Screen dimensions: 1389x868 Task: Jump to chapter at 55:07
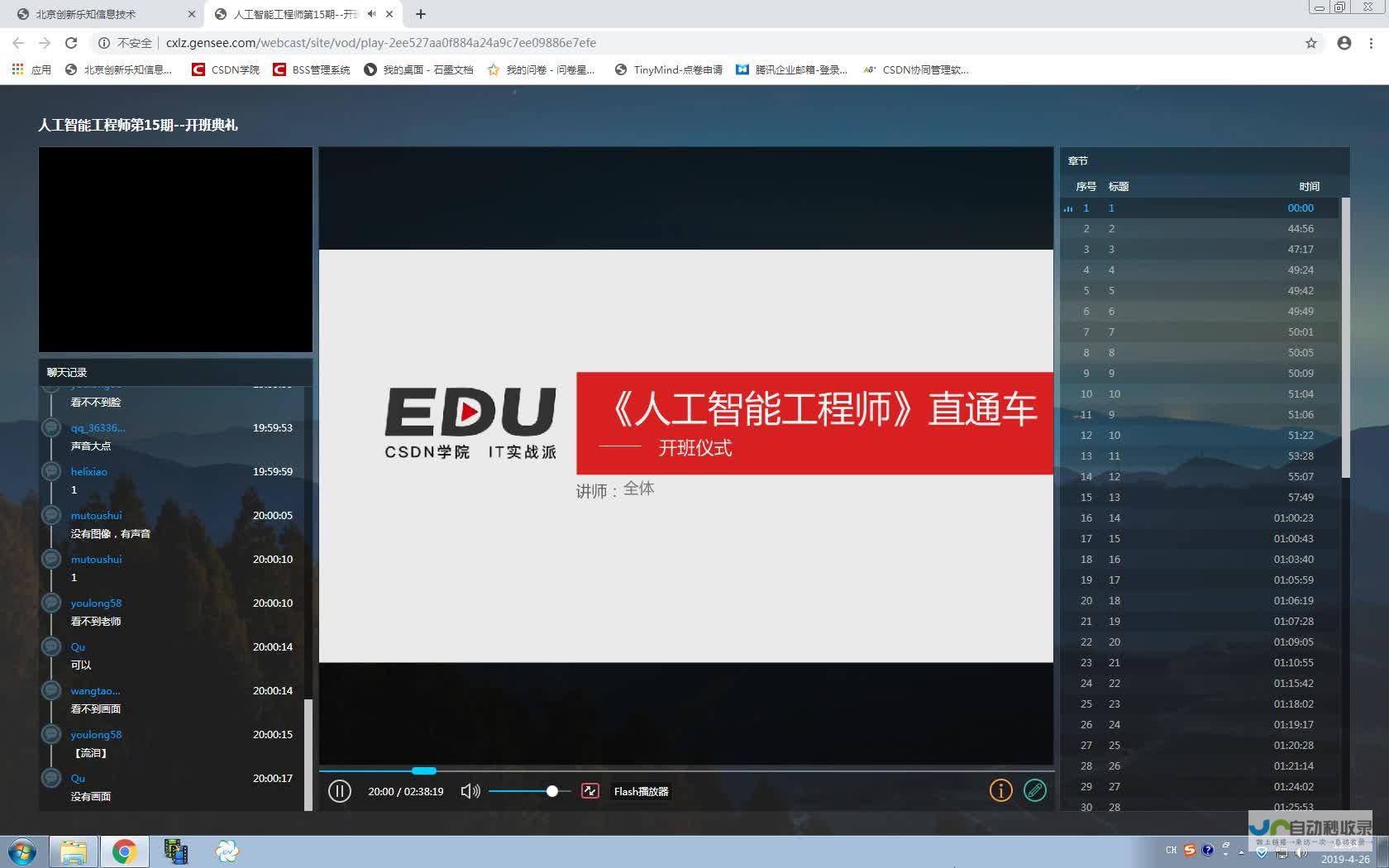[x=1200, y=477]
